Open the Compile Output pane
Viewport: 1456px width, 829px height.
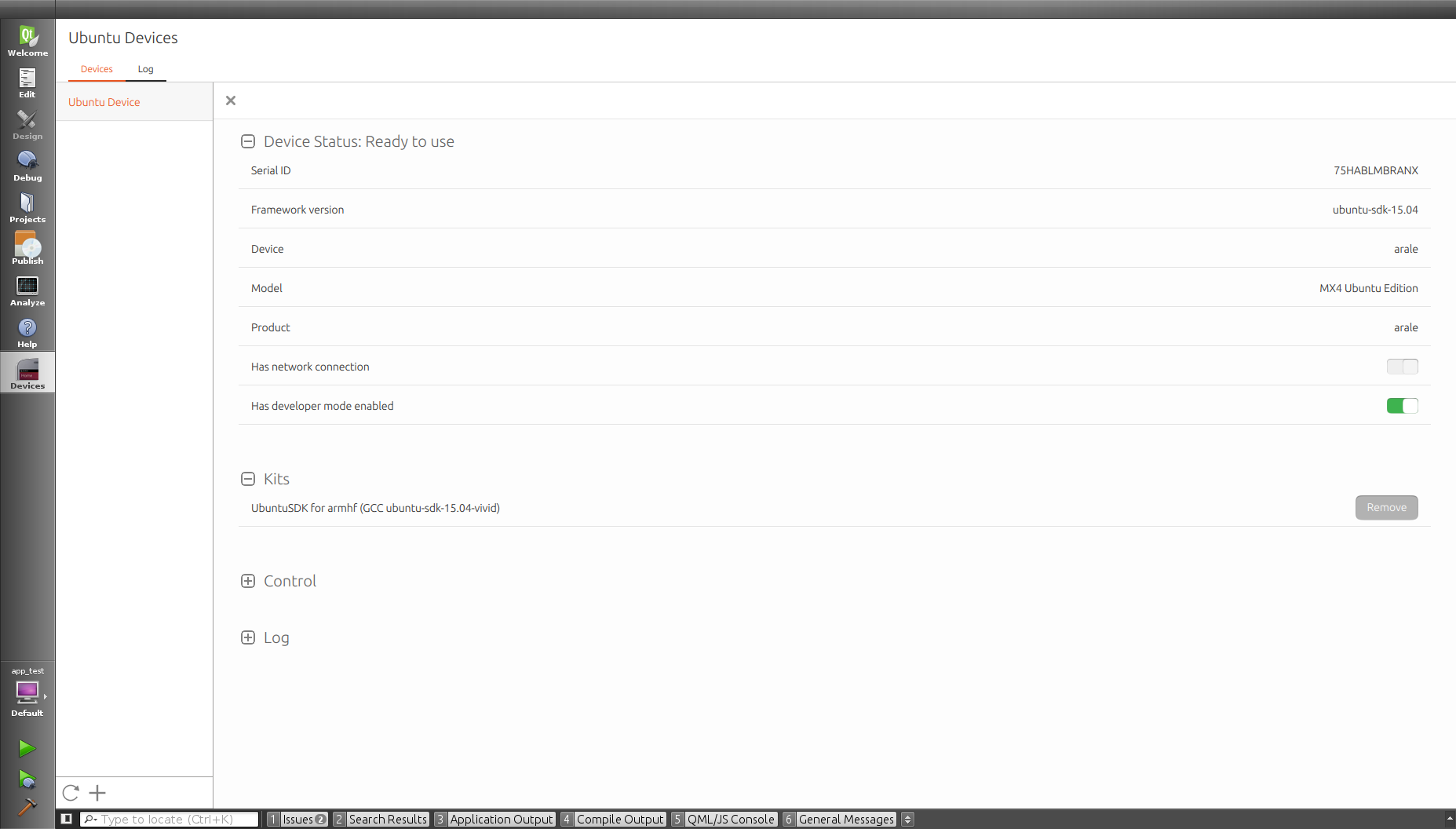coord(613,819)
